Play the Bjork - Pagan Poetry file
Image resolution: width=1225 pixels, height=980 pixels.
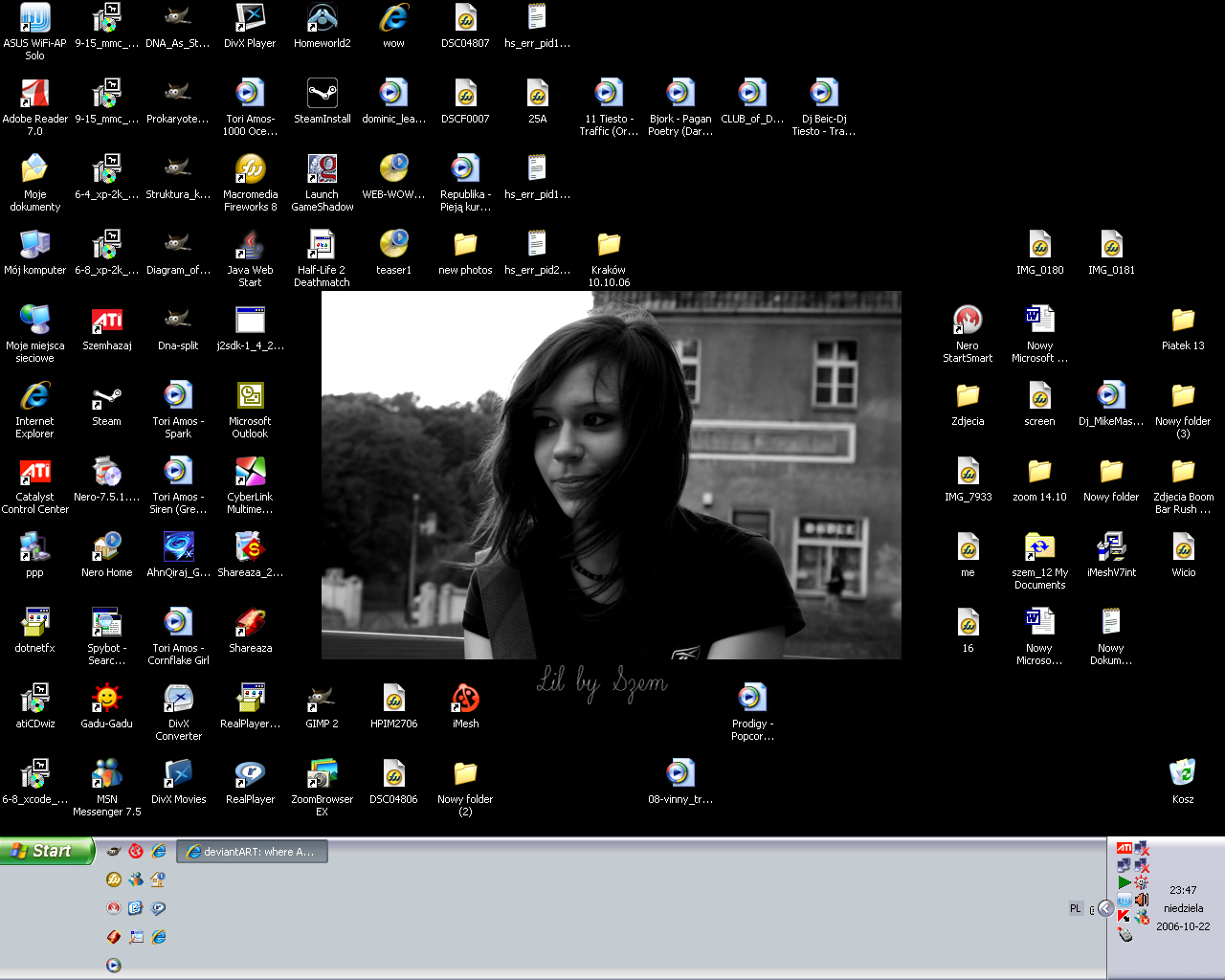tap(680, 106)
